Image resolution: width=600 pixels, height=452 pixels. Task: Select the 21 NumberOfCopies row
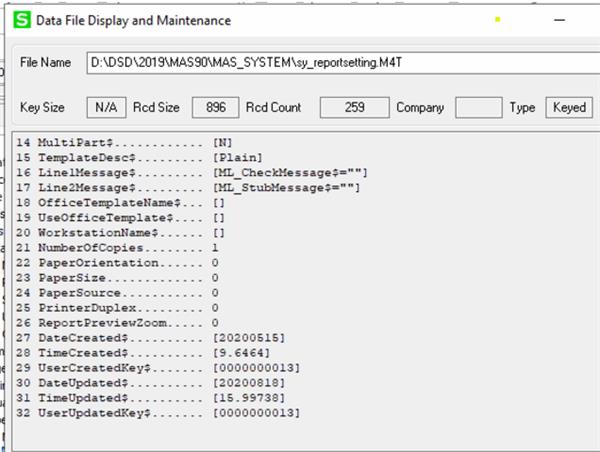coord(117,248)
